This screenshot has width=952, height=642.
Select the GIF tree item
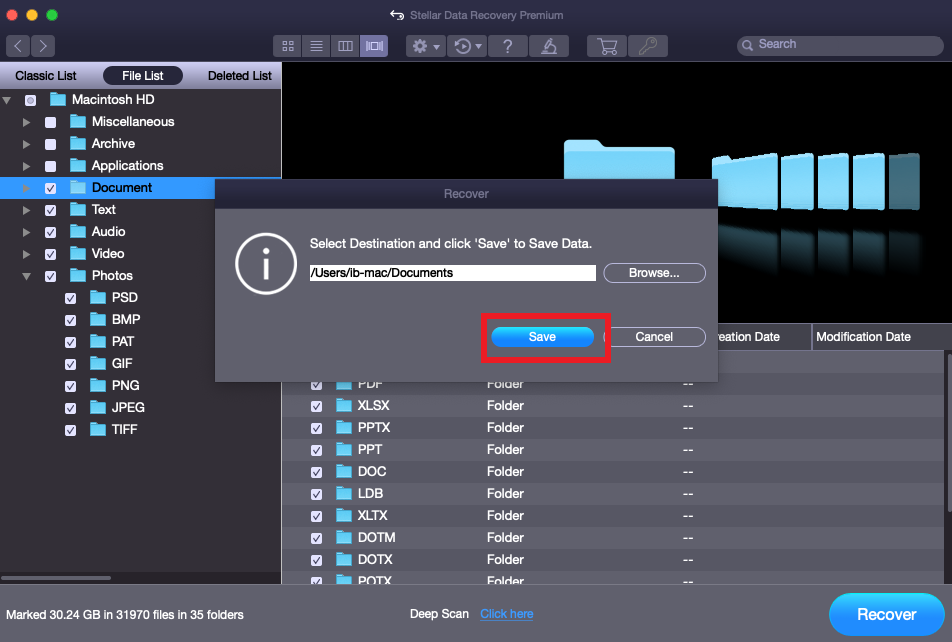(x=121, y=363)
